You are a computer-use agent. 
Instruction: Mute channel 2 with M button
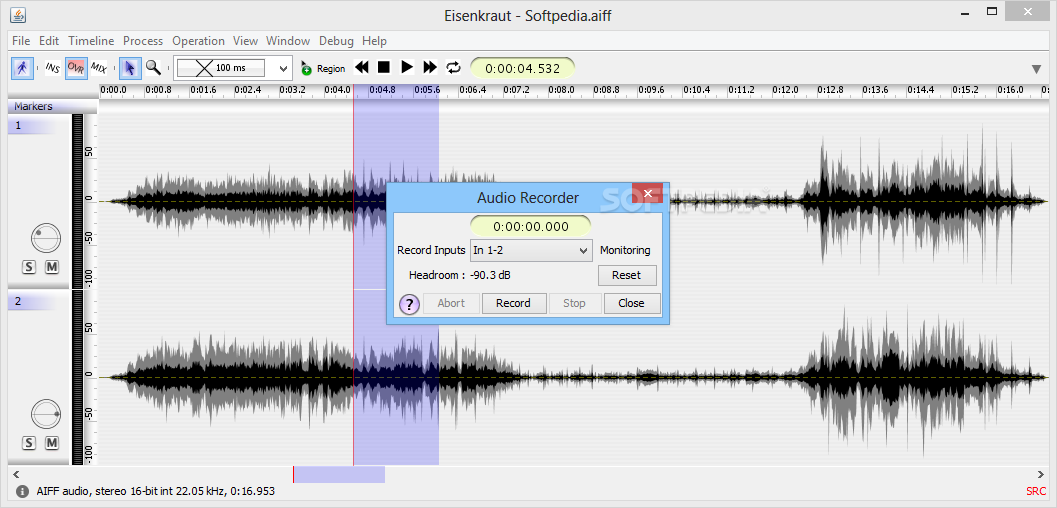tap(52, 443)
